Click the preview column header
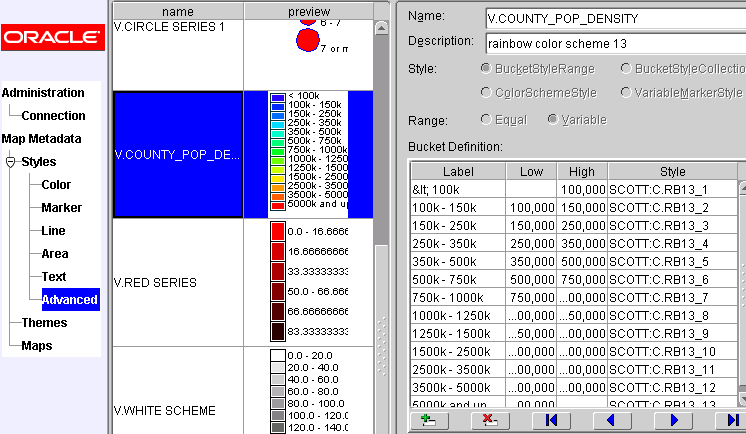This screenshot has width=746, height=434. coord(309,11)
